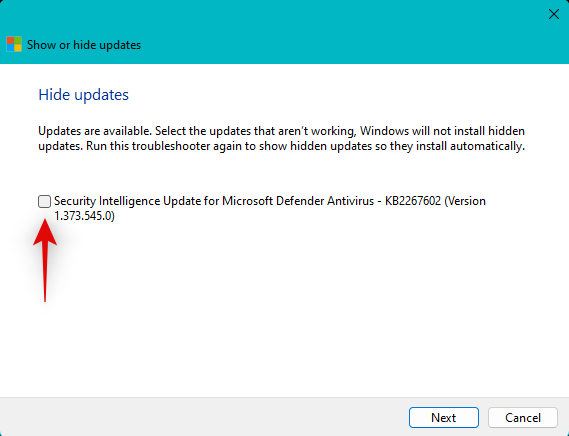Click the 'Show or hide updates' title text

tap(84, 45)
